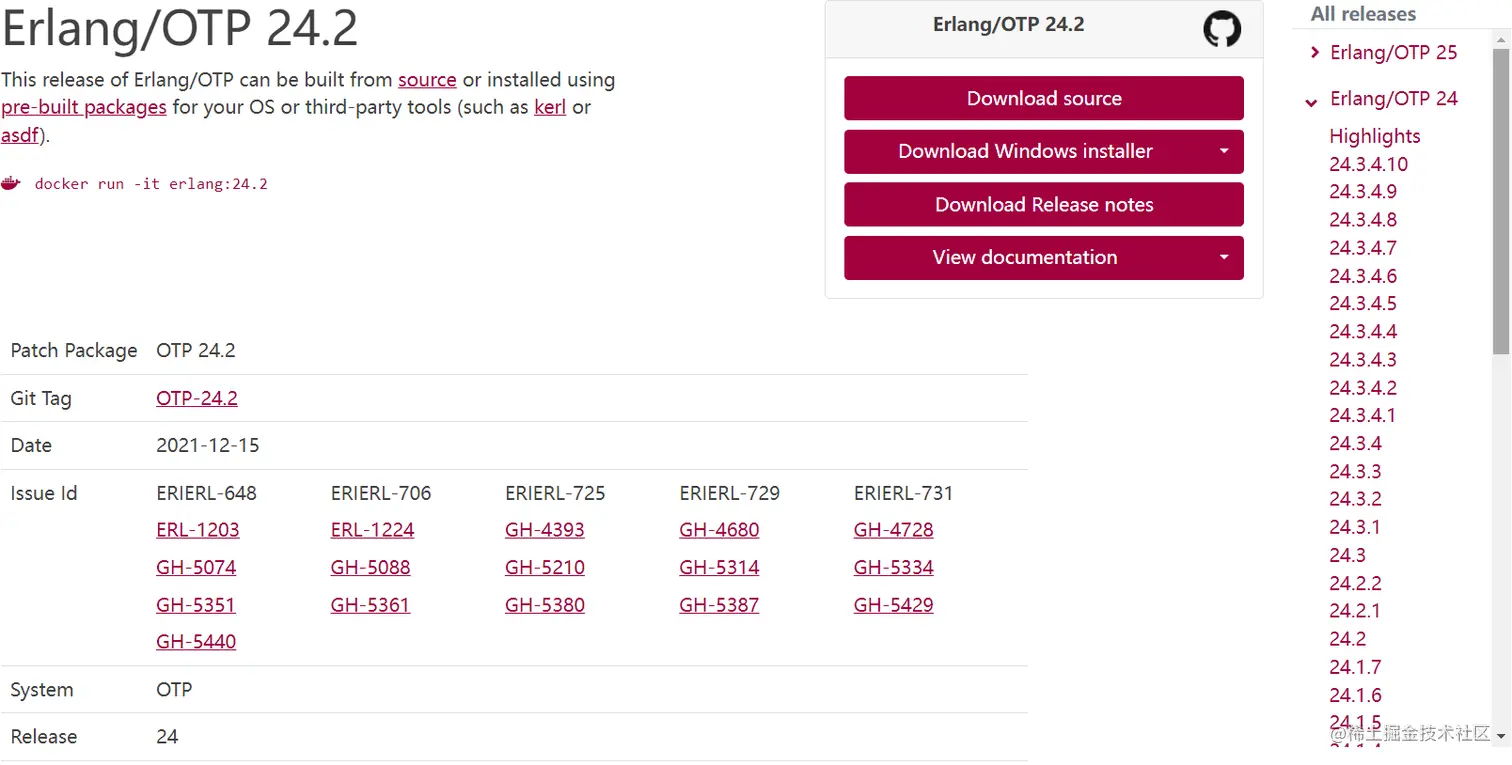The height and width of the screenshot is (765, 1512).
Task: Click the ERIERL-648 issue id text
Action: click(x=206, y=493)
